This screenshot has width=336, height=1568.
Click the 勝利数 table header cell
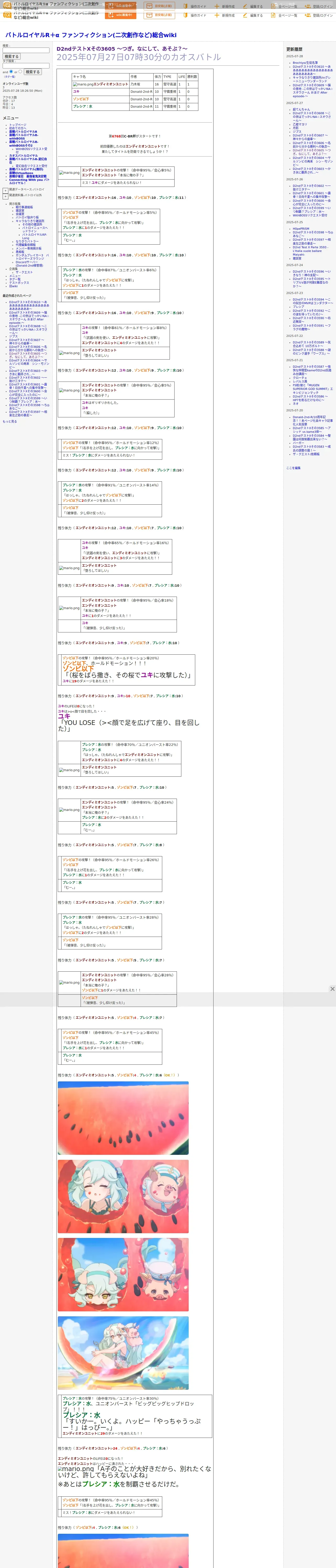pos(192,77)
